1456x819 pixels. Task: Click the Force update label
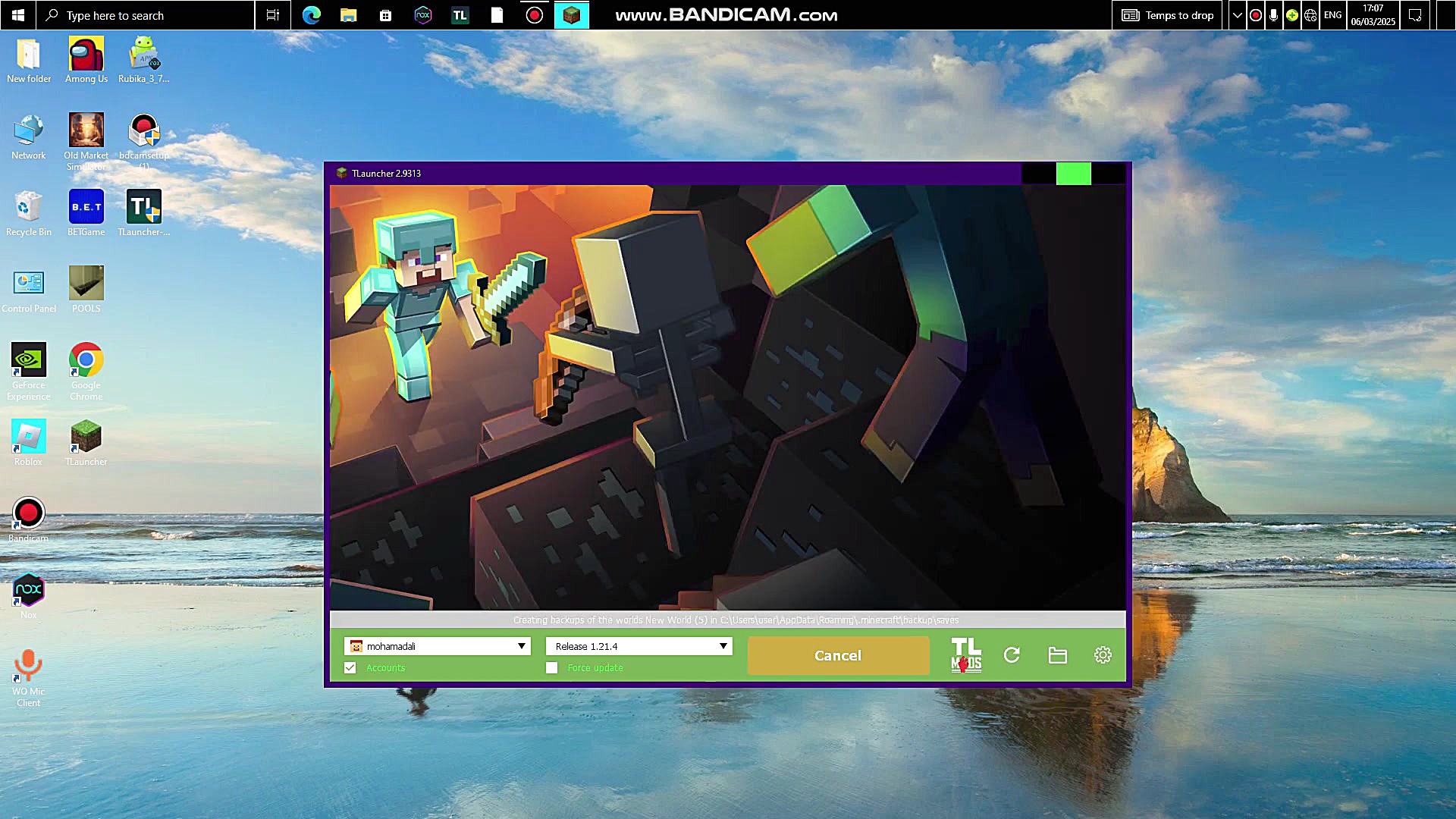click(x=595, y=668)
